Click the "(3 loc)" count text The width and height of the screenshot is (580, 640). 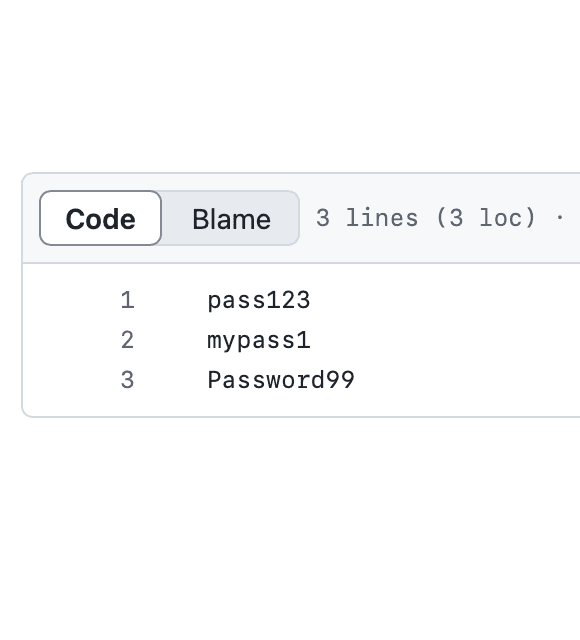486,218
